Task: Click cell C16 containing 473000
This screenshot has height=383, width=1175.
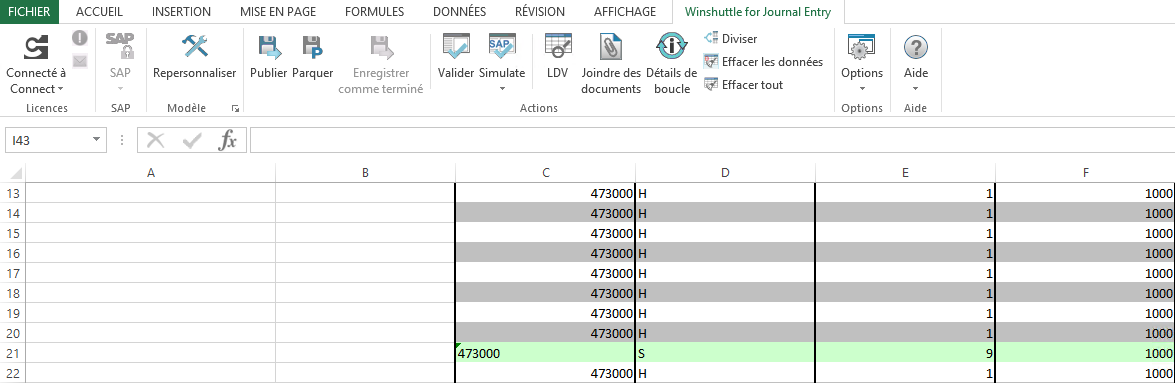Action: point(546,253)
